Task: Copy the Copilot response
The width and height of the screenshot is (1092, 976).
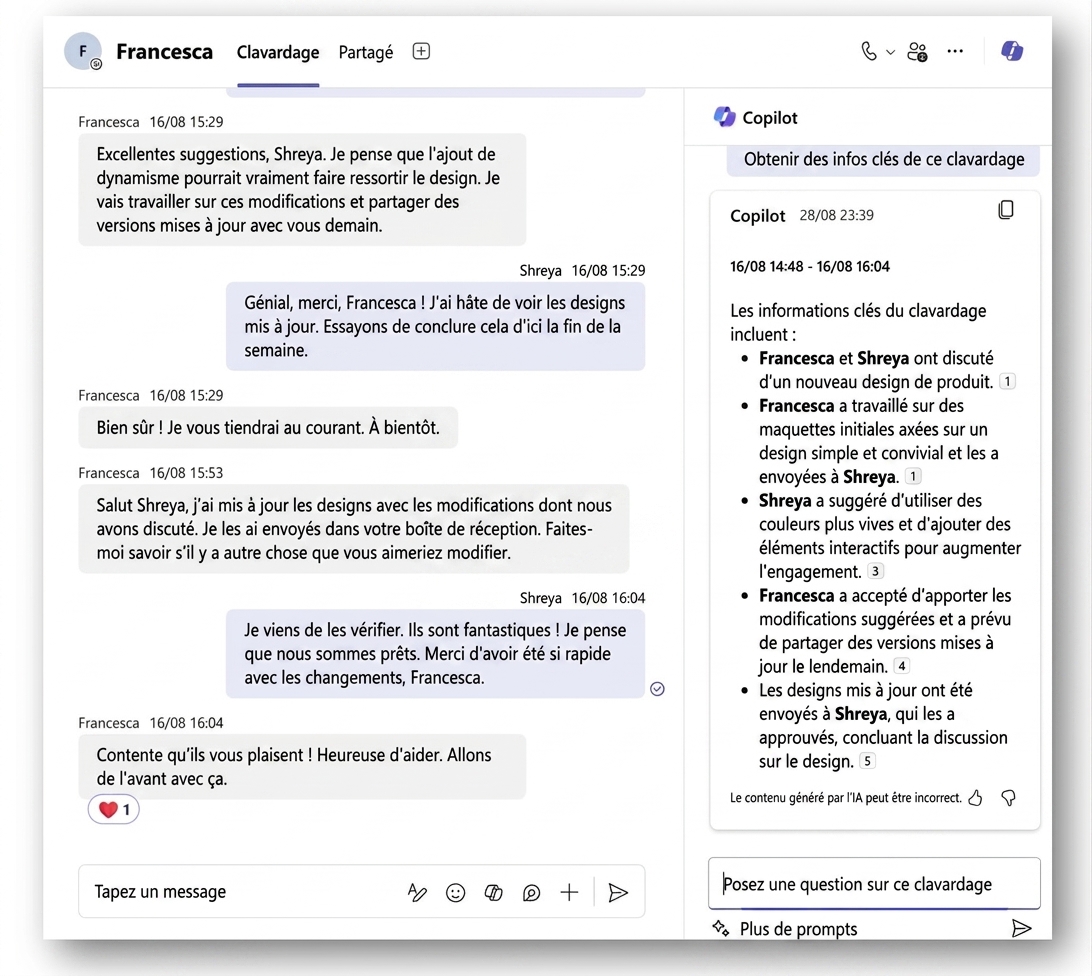Action: 1006,210
